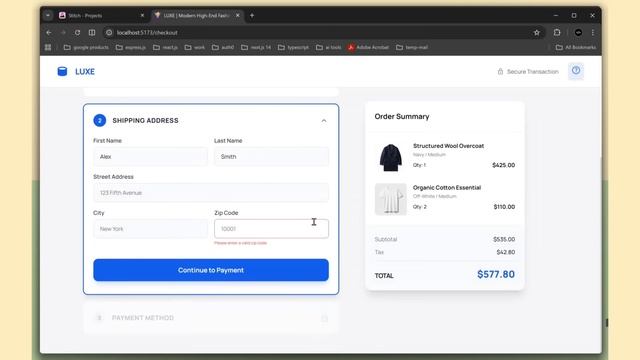
Task: Click the LUXE brand name link
Action: tap(85, 71)
